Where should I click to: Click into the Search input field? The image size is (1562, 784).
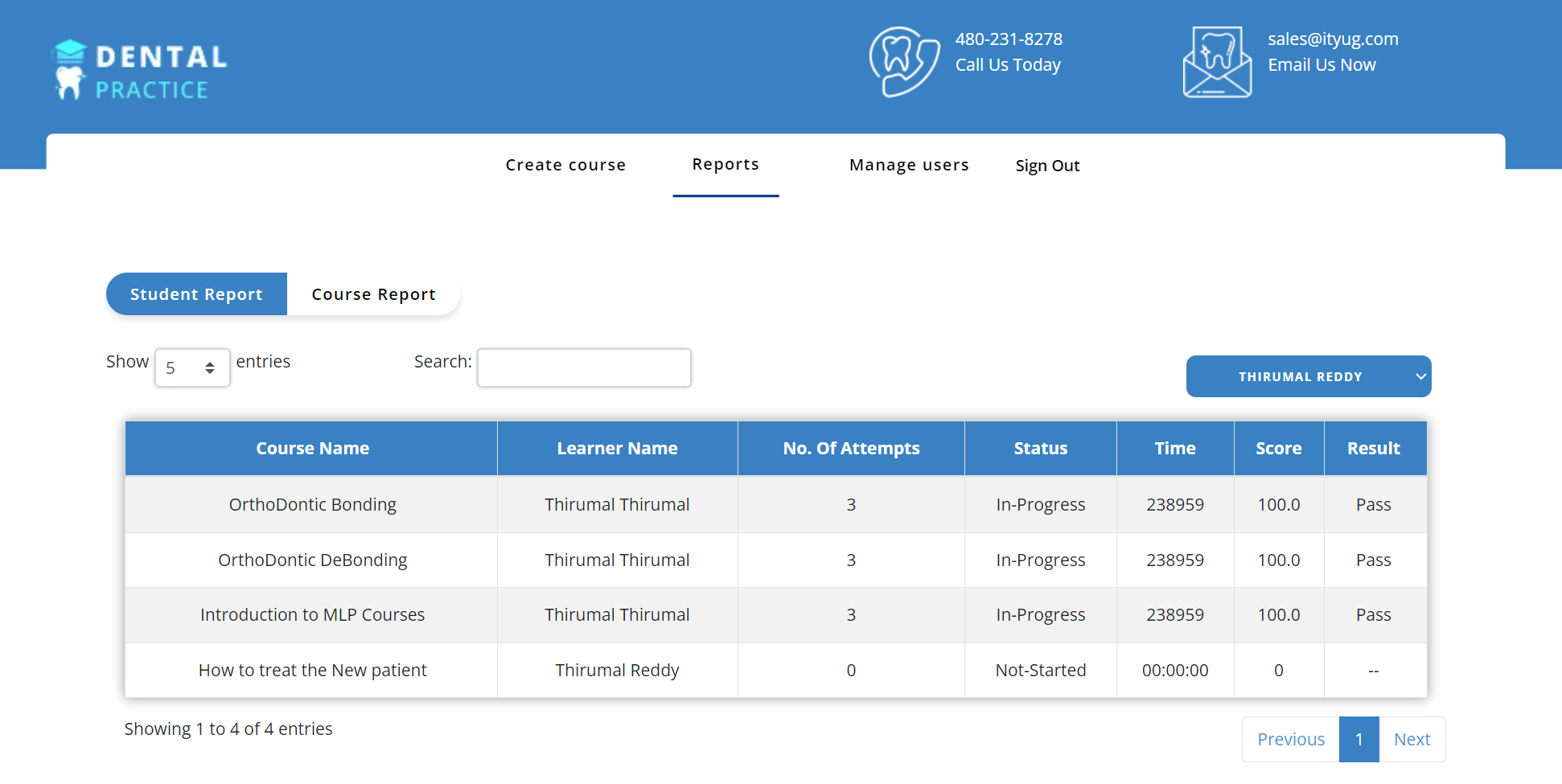click(x=584, y=367)
